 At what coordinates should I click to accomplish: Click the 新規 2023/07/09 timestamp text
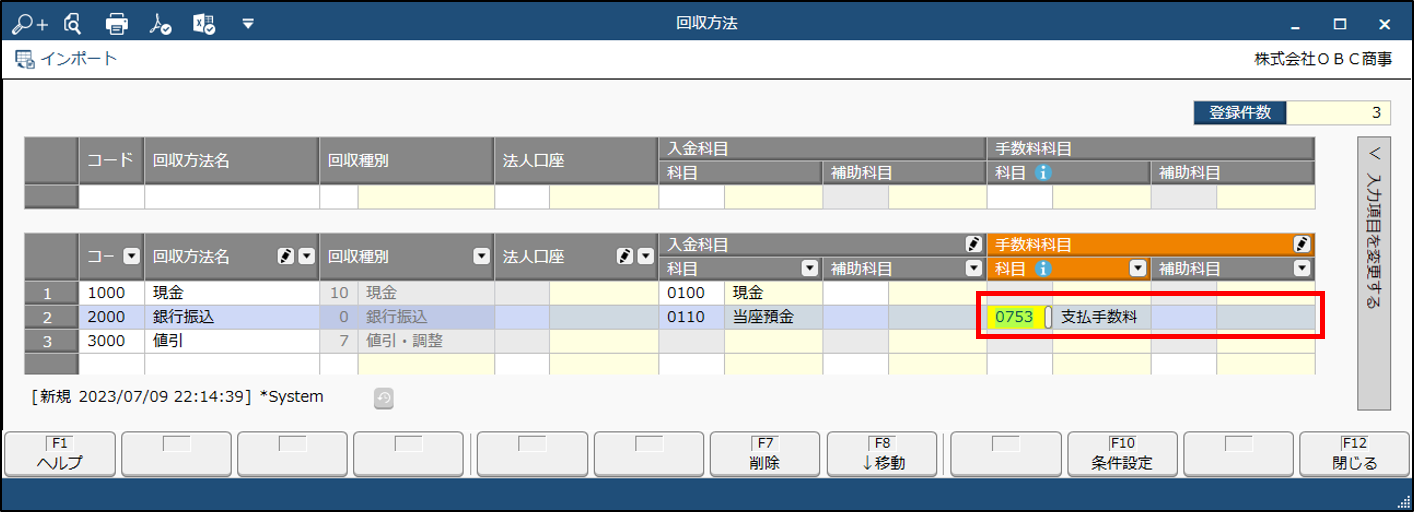pos(141,396)
